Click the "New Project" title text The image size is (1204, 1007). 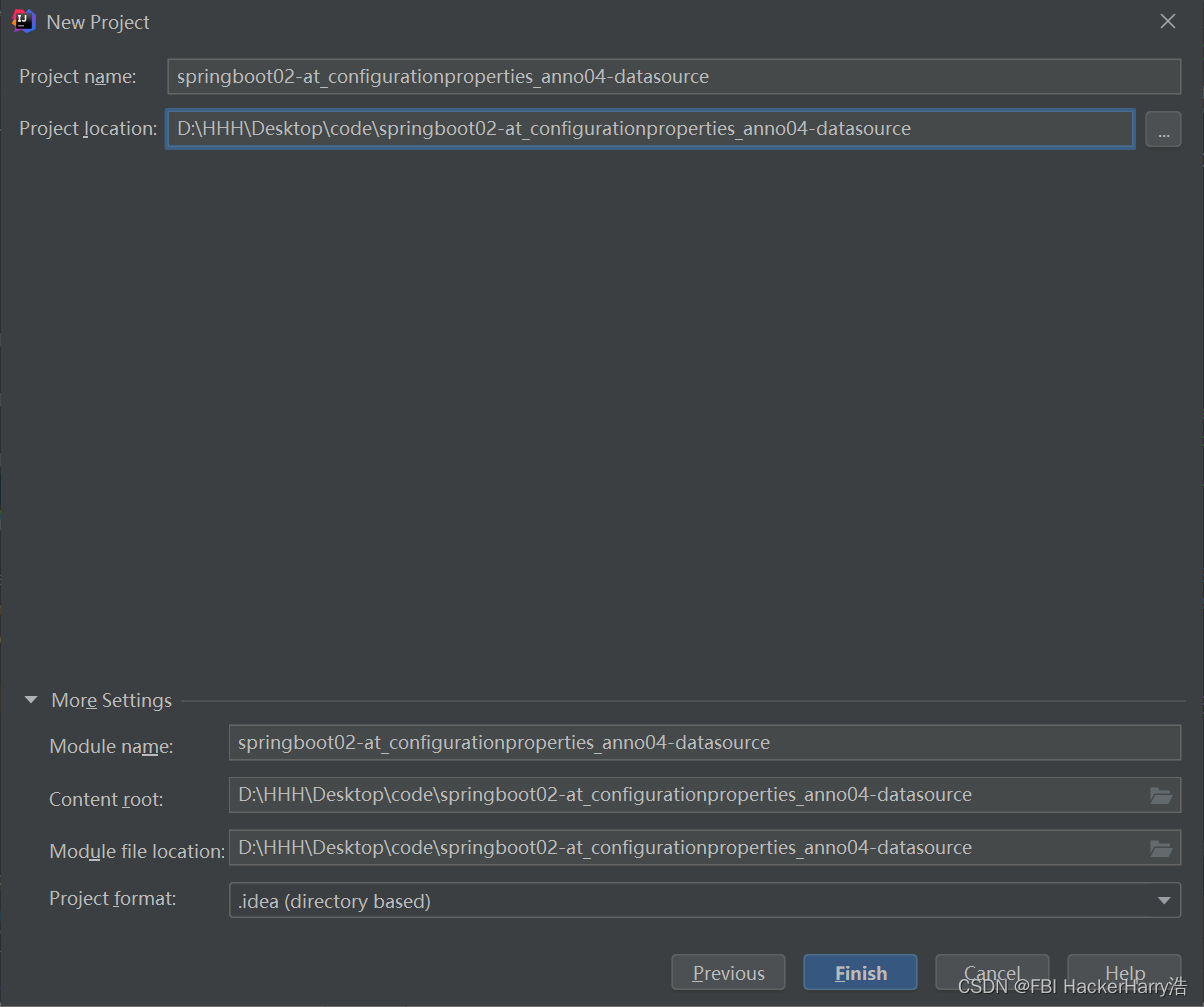[x=98, y=22]
